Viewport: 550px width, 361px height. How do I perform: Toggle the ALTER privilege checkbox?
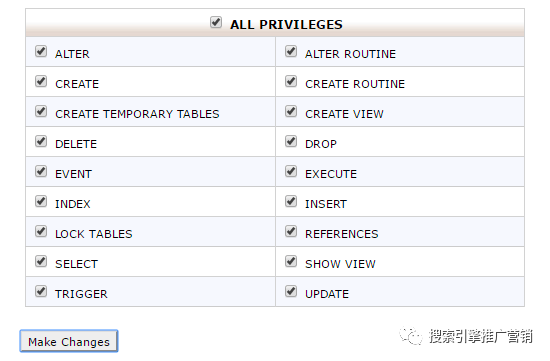point(41,52)
